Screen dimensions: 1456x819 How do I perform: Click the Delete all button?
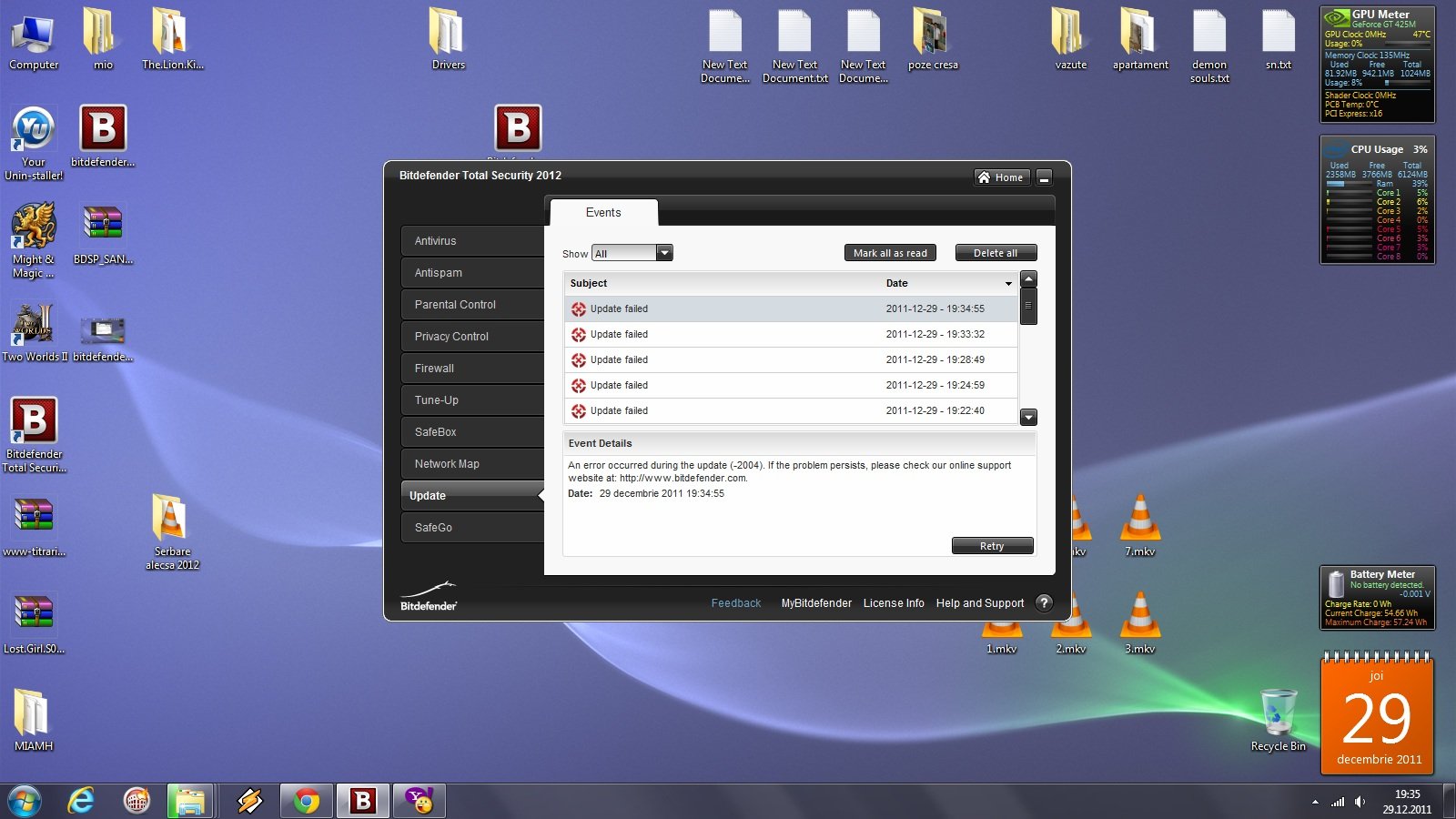tap(996, 253)
